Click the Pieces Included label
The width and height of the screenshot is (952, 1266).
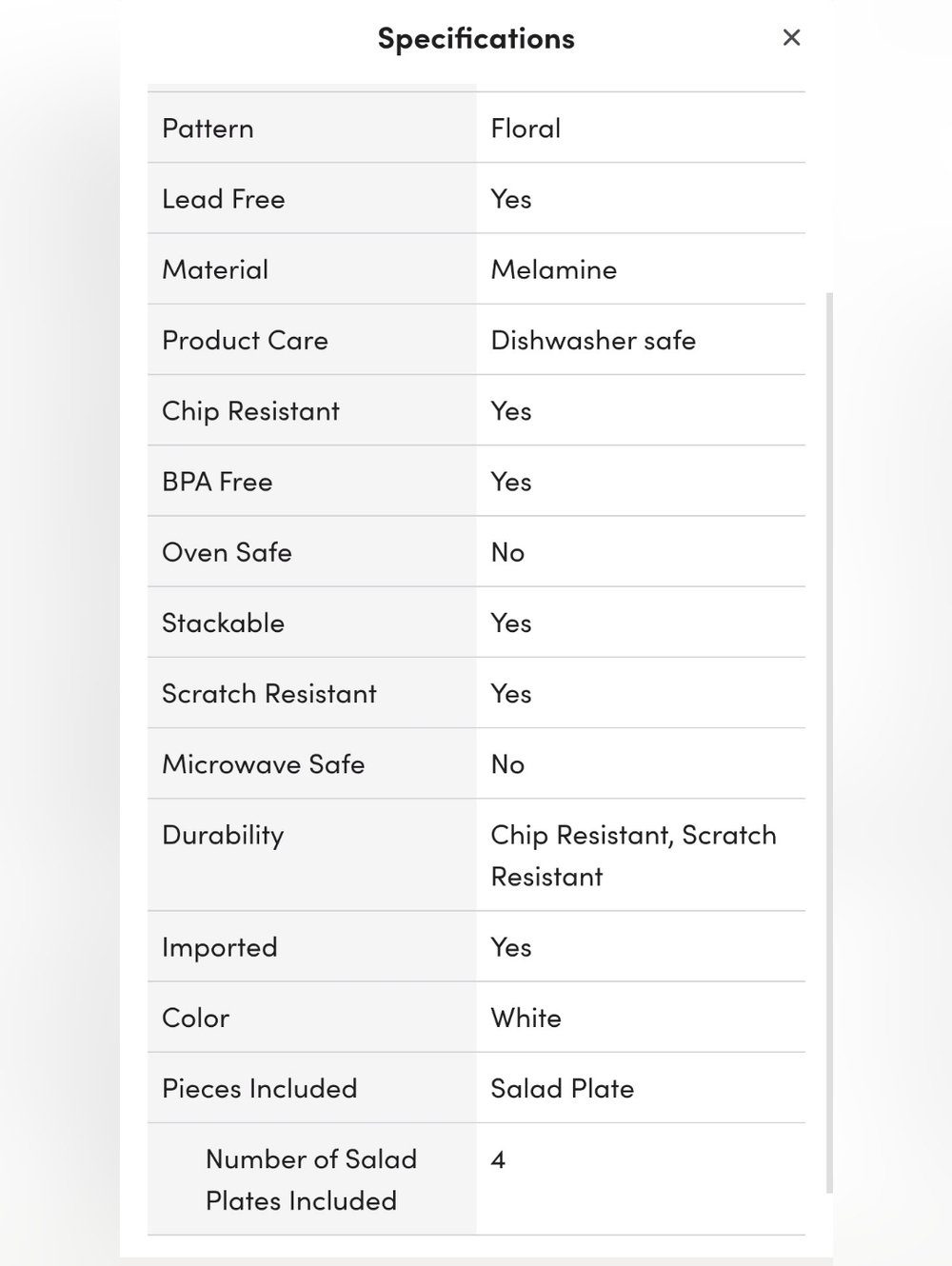point(259,1088)
